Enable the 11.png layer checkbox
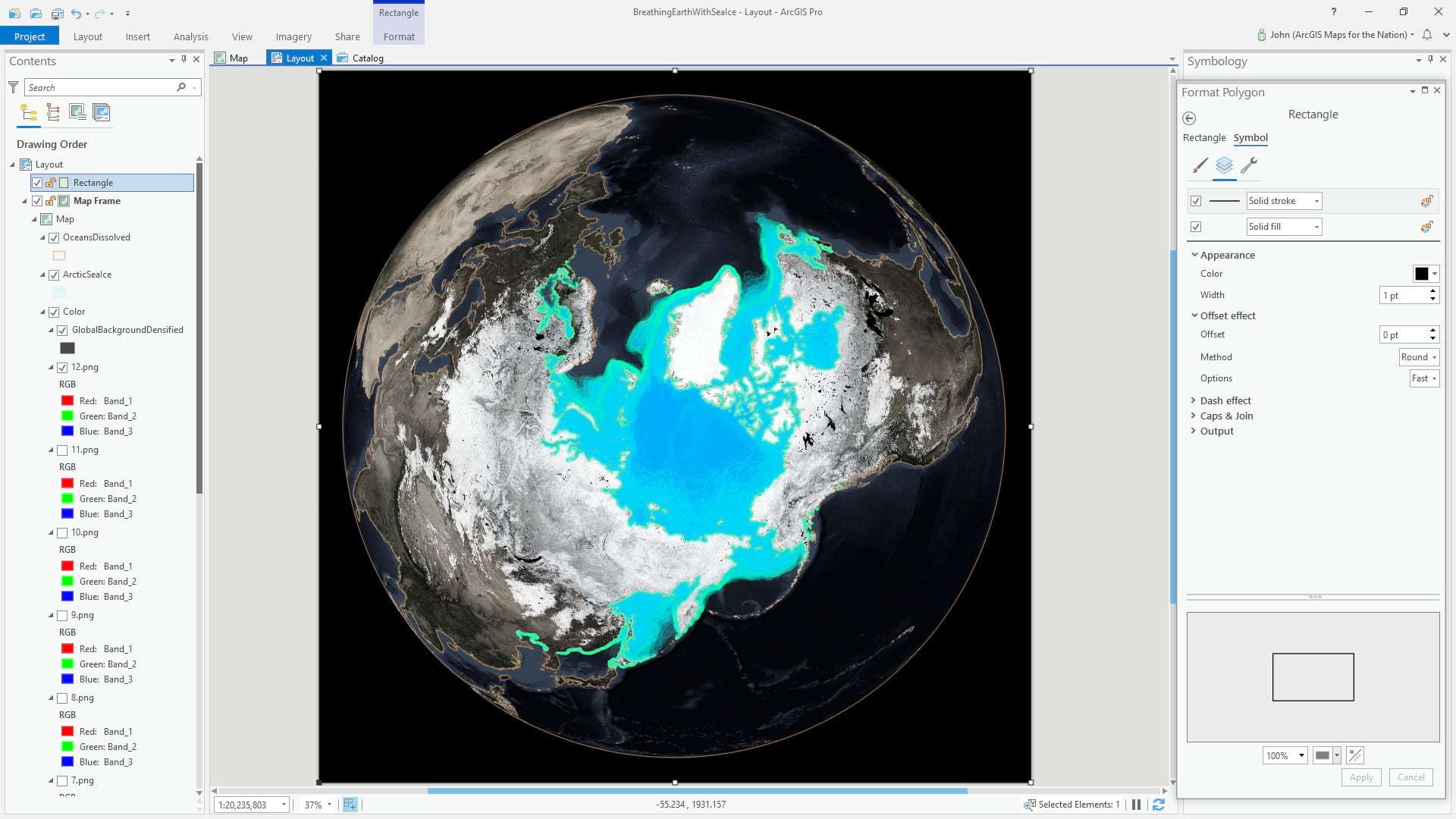 [x=62, y=450]
